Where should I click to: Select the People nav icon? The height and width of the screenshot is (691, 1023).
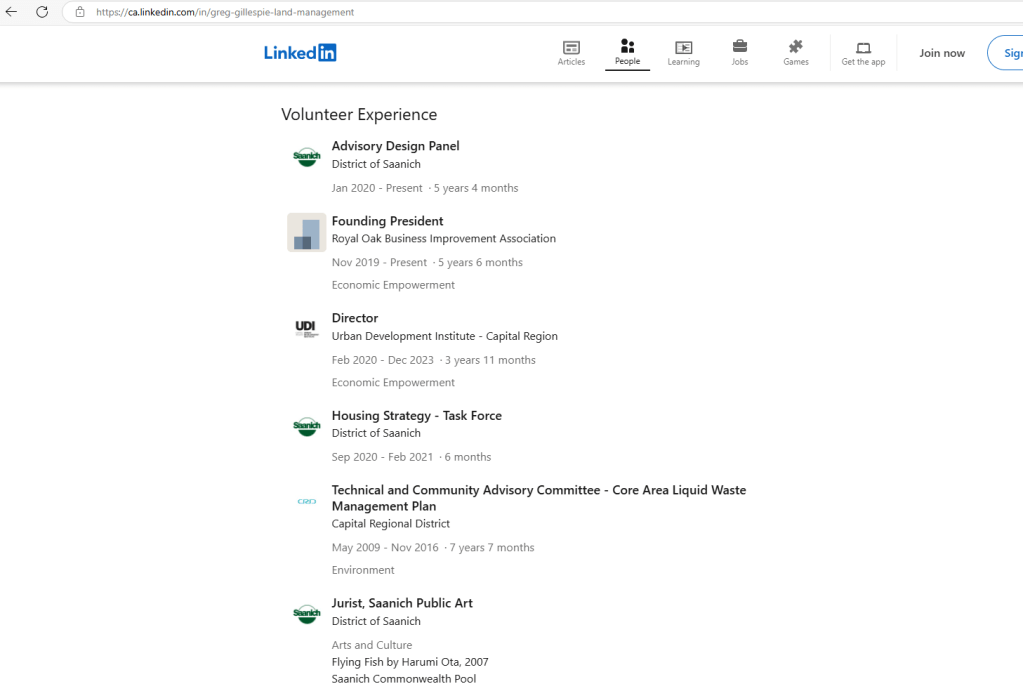[627, 46]
